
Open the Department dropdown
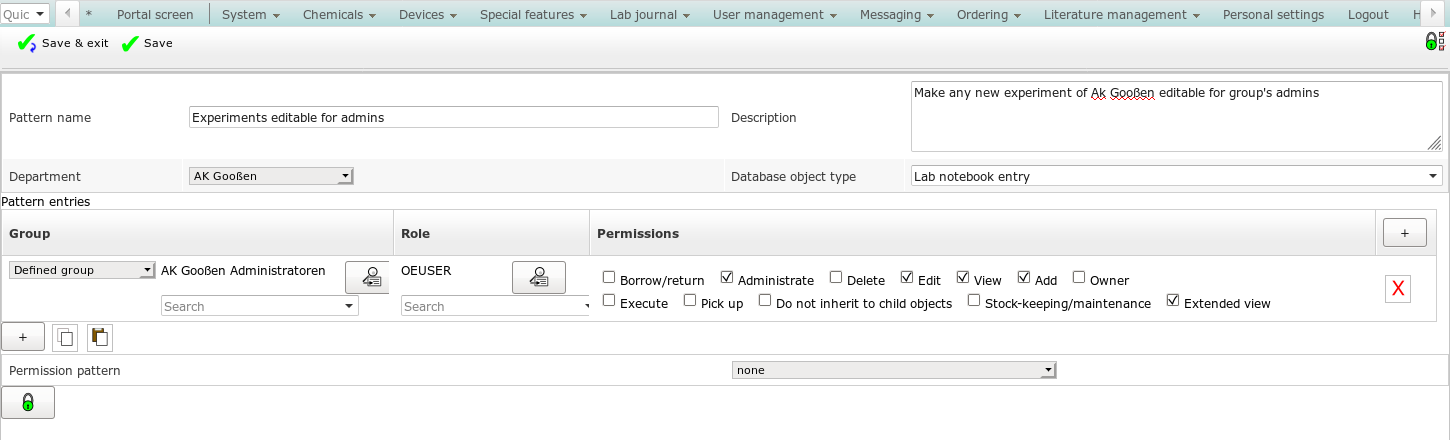[x=271, y=176]
